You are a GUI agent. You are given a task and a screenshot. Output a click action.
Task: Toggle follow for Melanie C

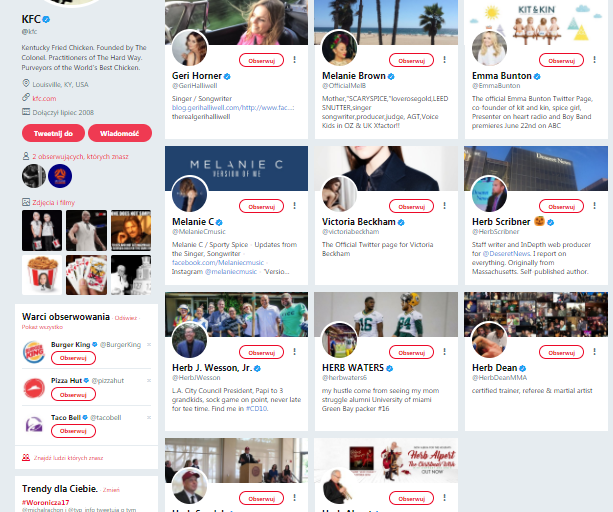pos(261,206)
